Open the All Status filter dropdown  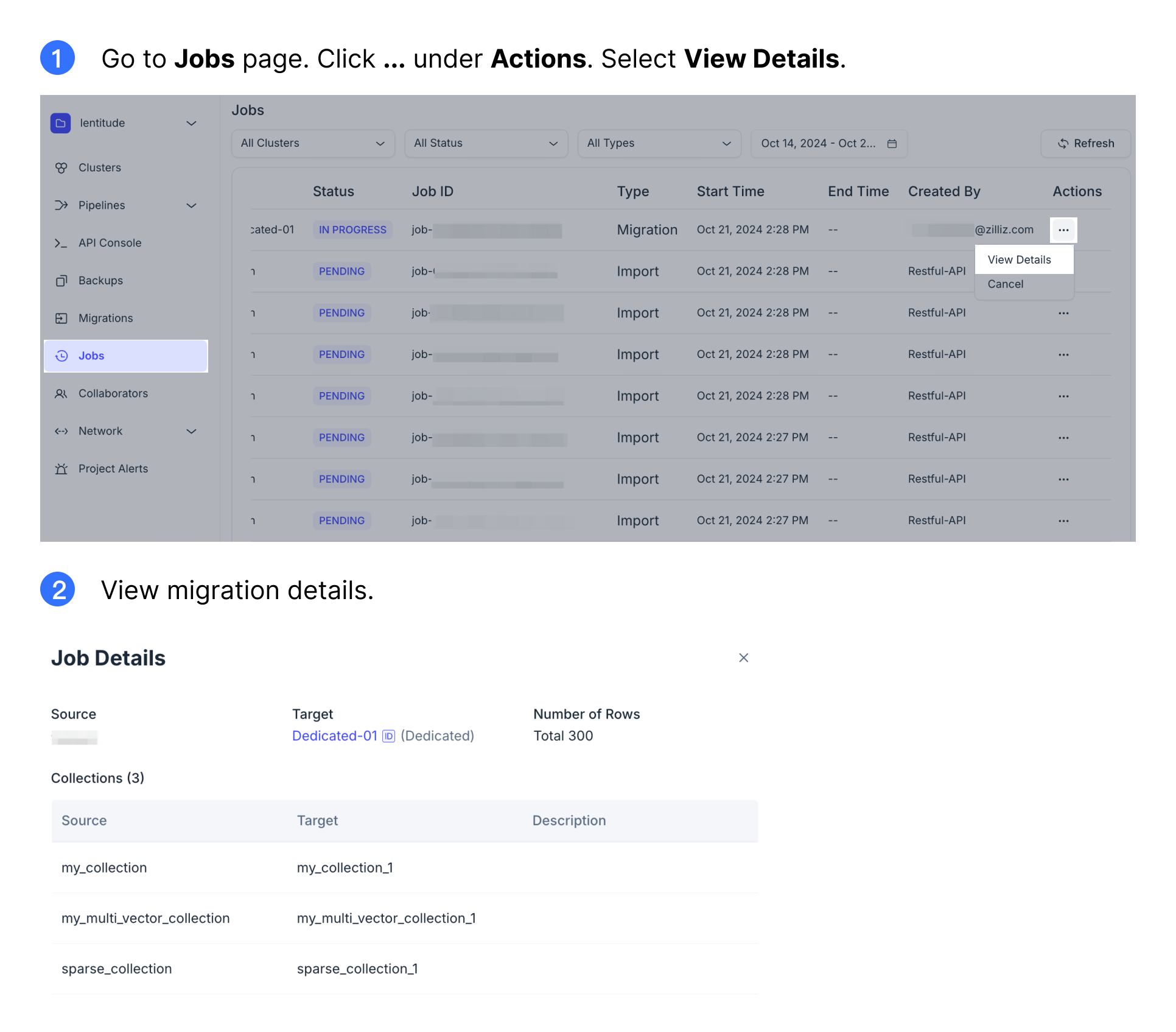(486, 144)
